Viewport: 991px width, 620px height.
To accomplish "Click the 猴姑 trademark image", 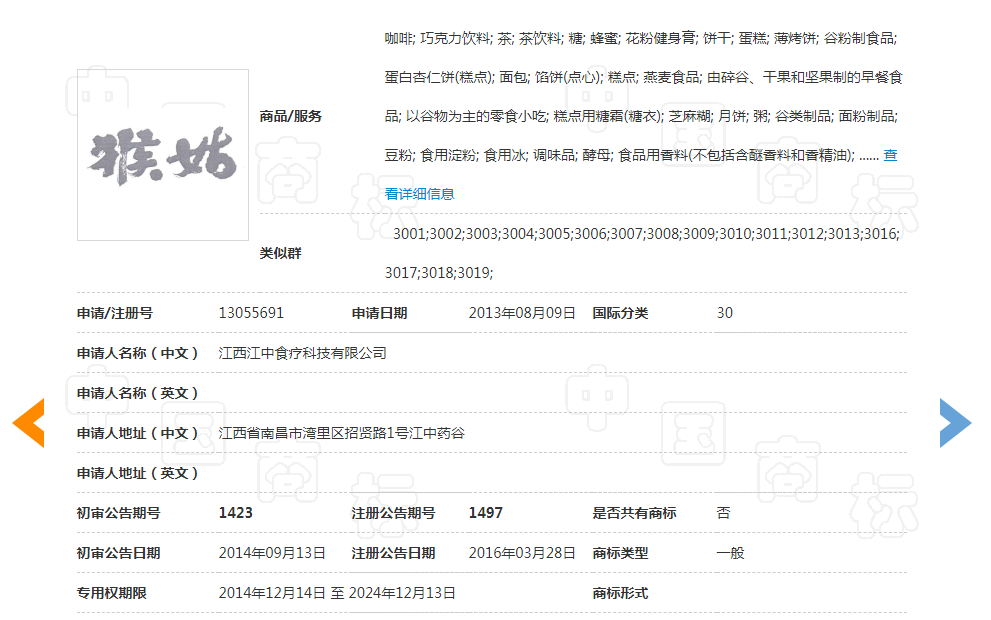I will point(163,155).
